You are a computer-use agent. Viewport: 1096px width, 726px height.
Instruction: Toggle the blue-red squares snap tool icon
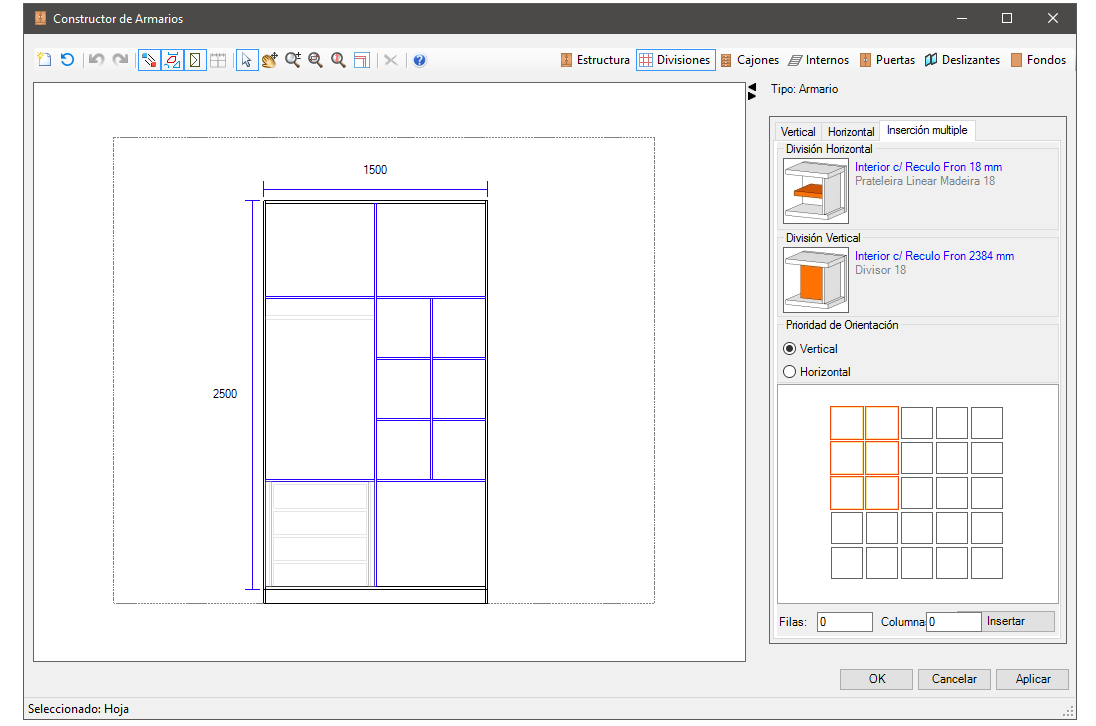click(x=149, y=60)
